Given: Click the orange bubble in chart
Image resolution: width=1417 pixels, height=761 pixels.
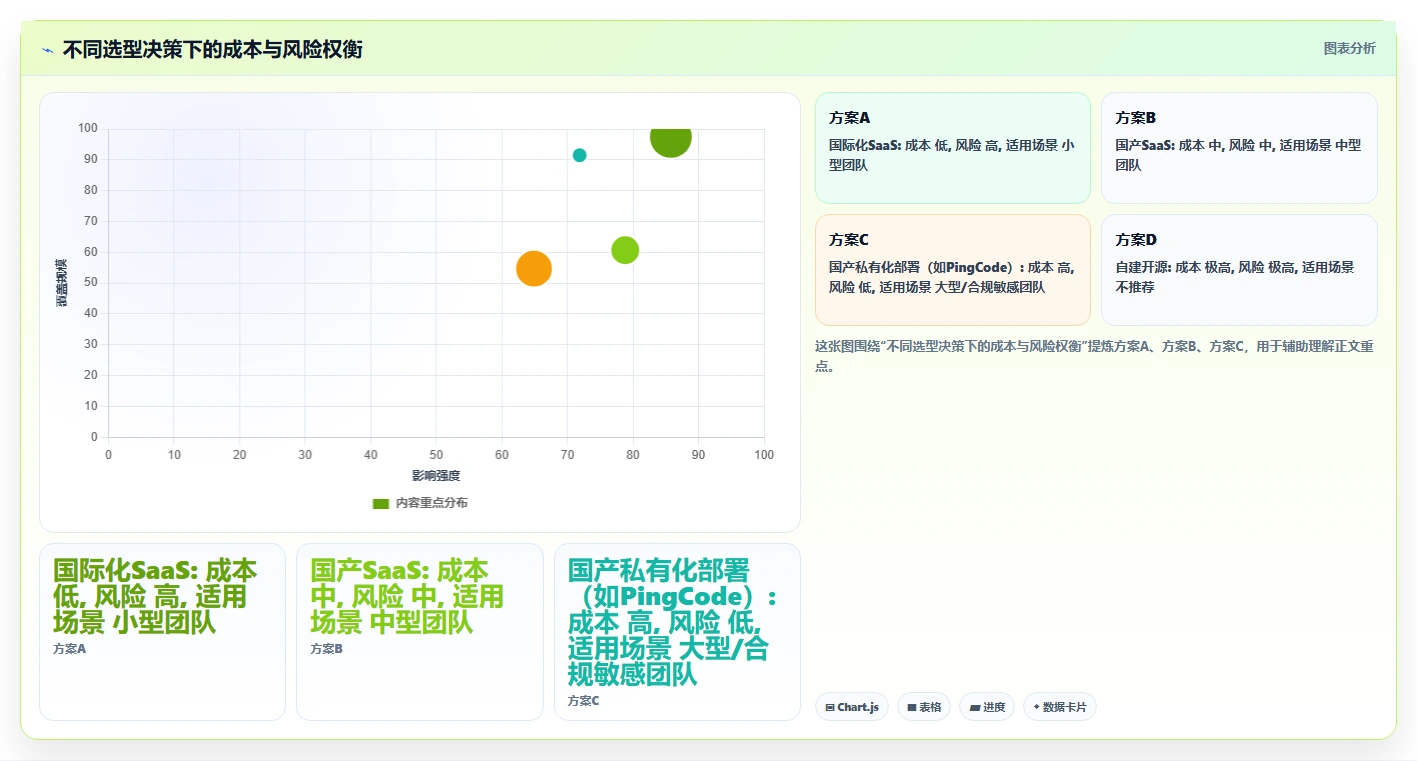Looking at the screenshot, I should pyautogui.click(x=534, y=268).
